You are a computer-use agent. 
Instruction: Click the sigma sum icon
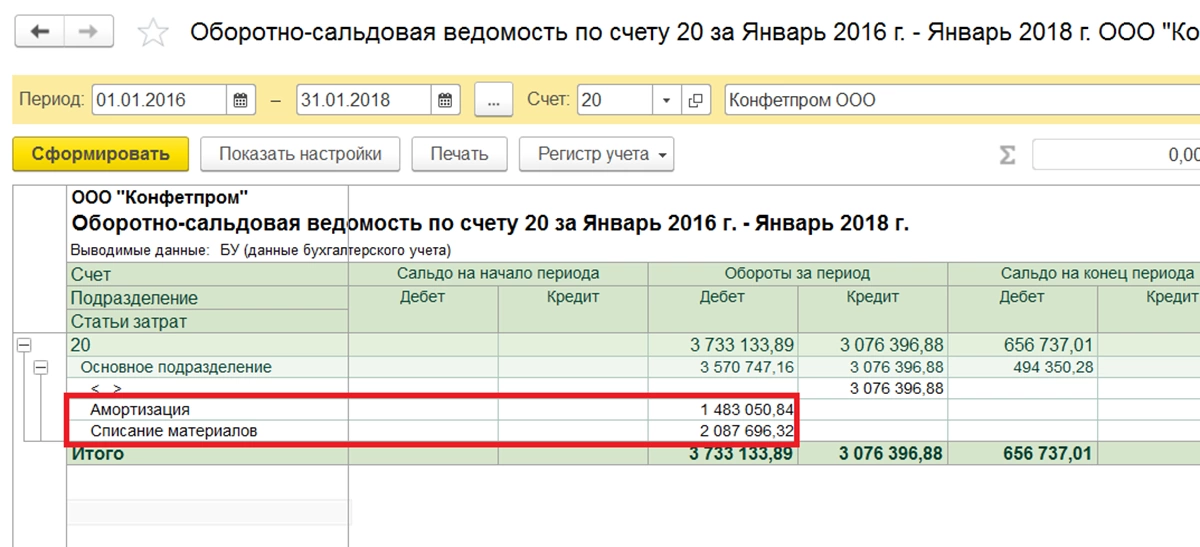[x=1007, y=155]
